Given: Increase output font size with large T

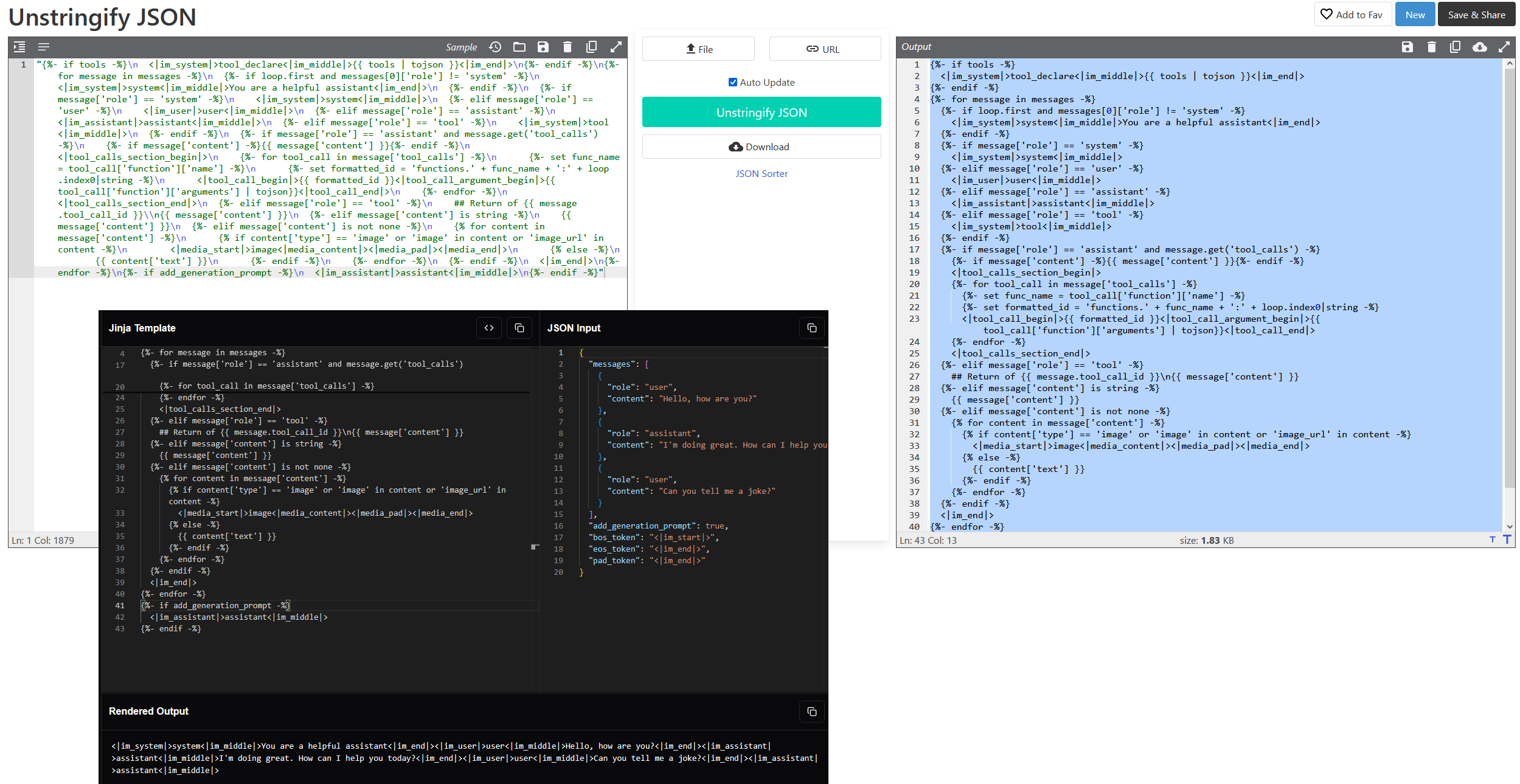Looking at the screenshot, I should pyautogui.click(x=1507, y=539).
